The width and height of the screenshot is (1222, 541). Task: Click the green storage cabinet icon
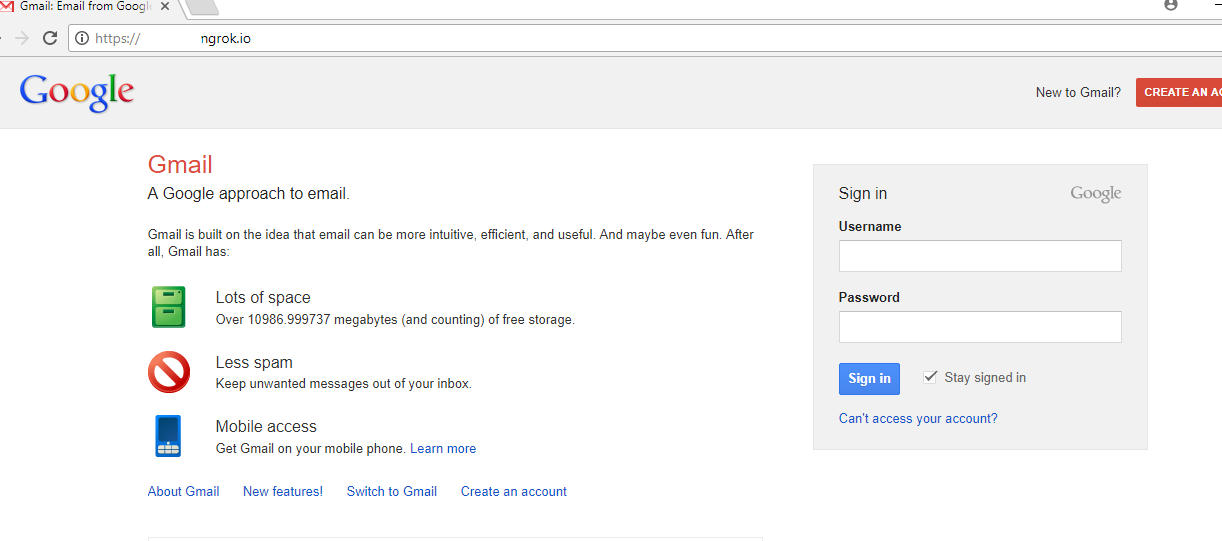[x=168, y=307]
